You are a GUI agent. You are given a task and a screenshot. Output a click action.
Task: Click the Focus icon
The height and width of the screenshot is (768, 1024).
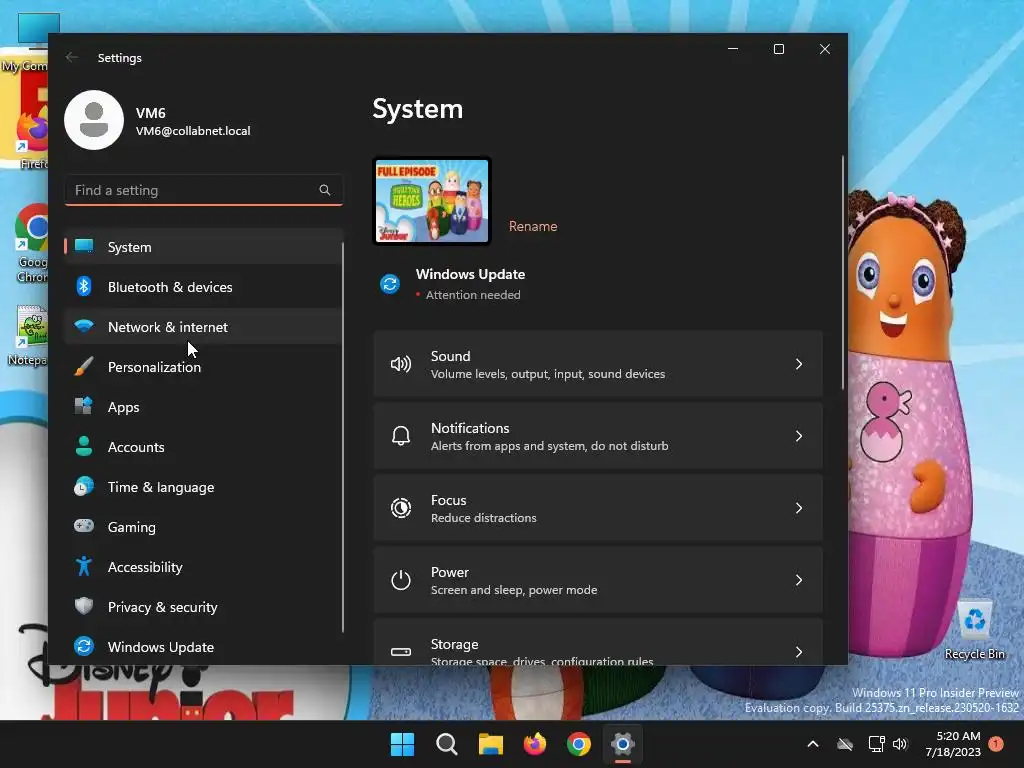click(401, 507)
